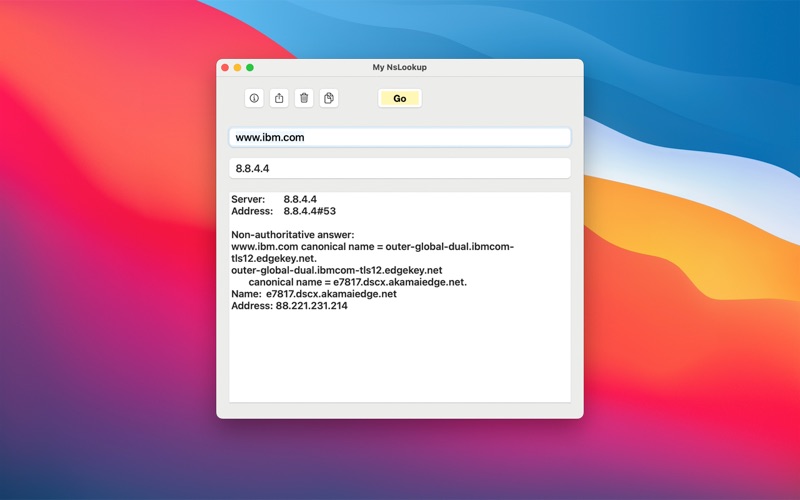This screenshot has width=800, height=500.
Task: Click 'Name: e7817.dscx.akamaiedge.net' line
Action: point(314,293)
